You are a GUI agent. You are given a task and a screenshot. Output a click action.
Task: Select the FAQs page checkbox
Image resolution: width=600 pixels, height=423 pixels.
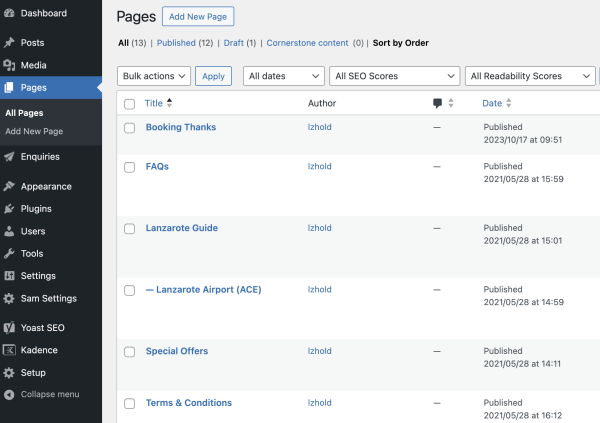pyautogui.click(x=129, y=167)
